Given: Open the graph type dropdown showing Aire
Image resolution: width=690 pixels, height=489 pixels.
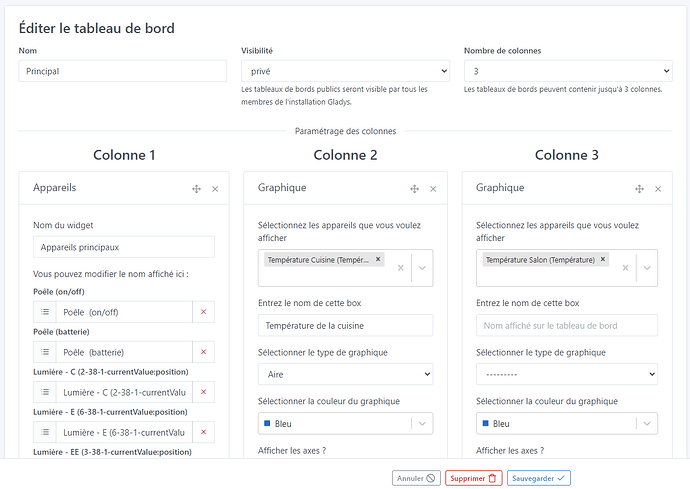Looking at the screenshot, I should pos(345,374).
